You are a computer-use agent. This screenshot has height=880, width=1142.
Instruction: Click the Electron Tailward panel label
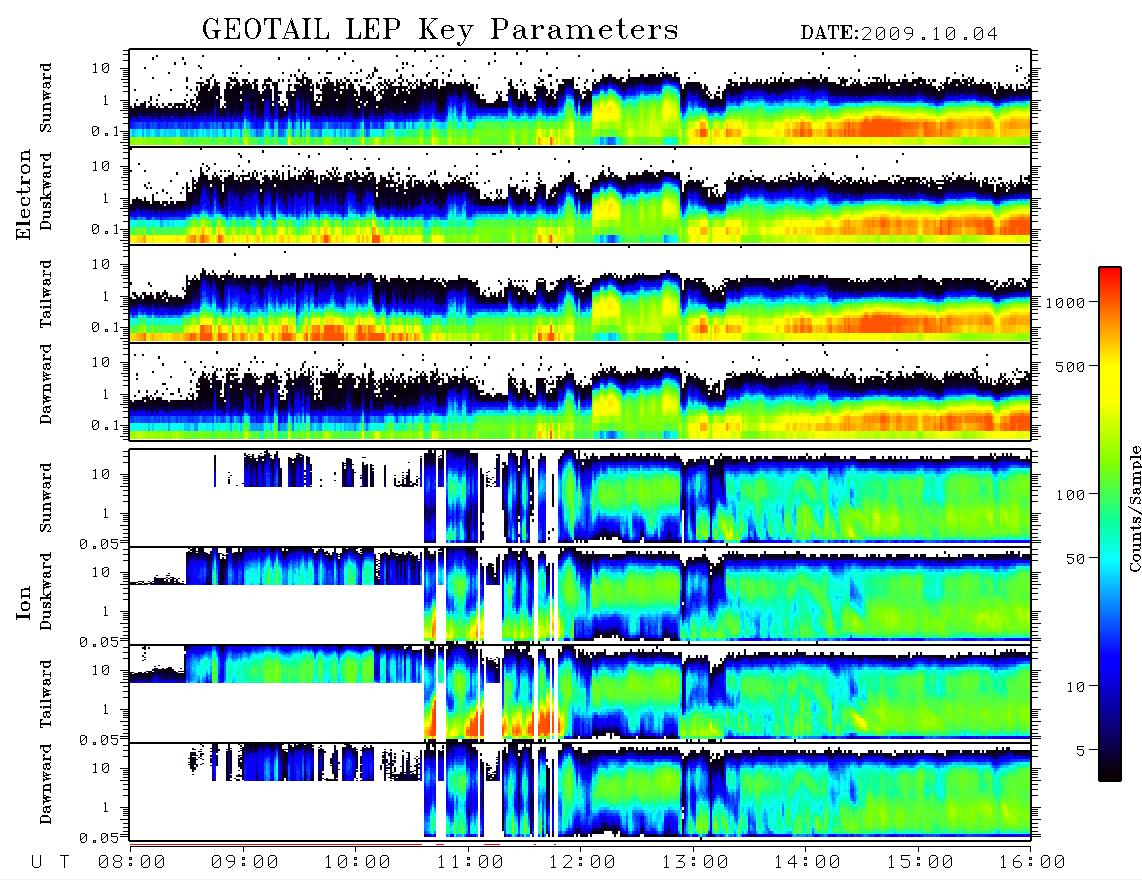46,294
